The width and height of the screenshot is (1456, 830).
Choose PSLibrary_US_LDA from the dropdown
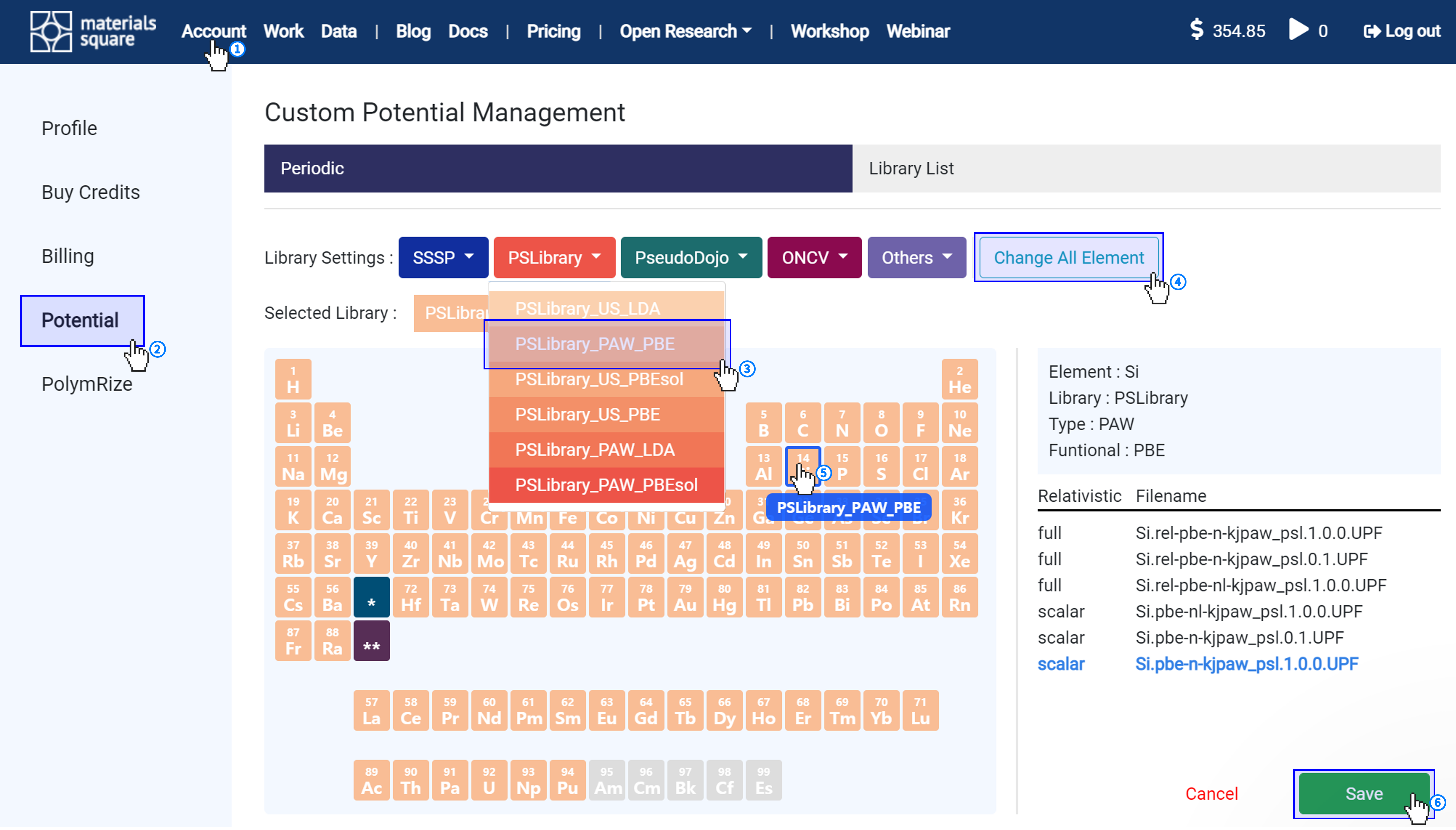tap(606, 308)
